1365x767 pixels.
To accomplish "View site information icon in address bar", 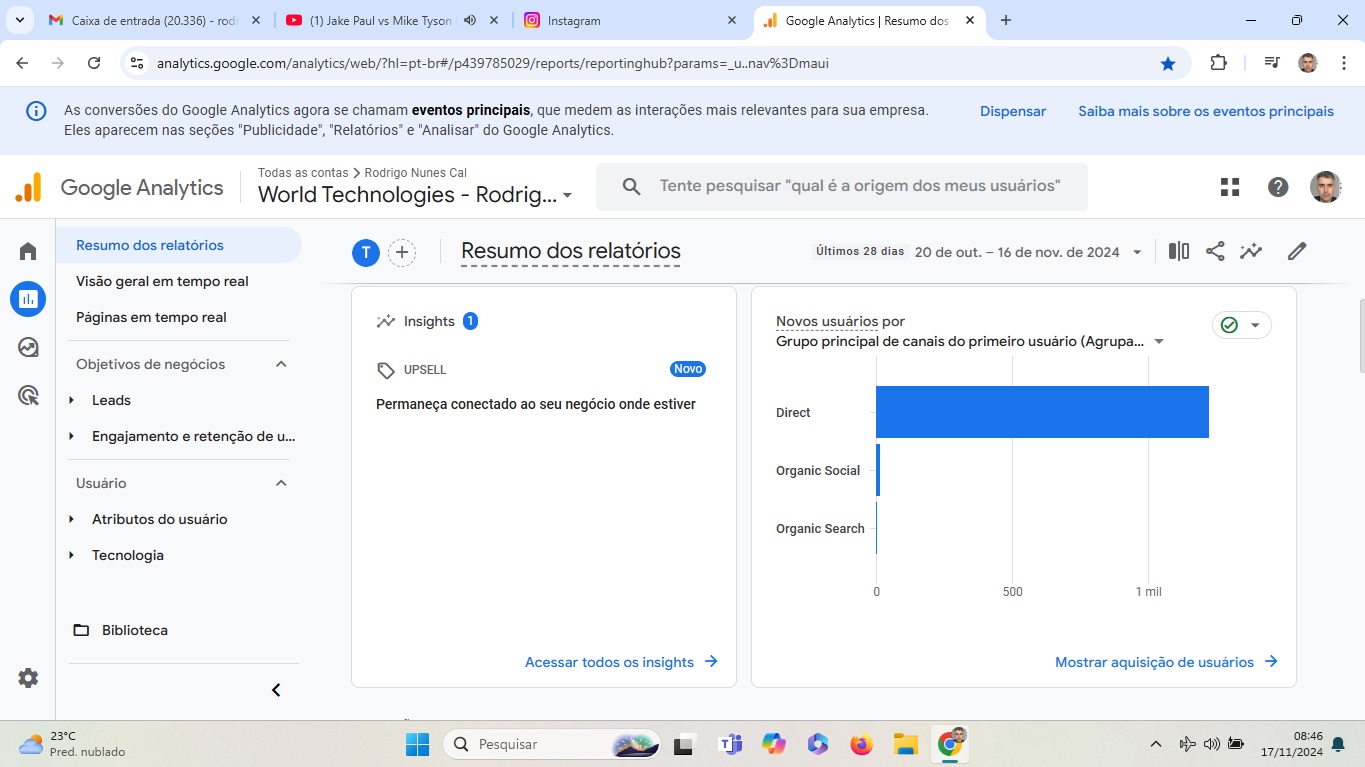I will (x=138, y=63).
